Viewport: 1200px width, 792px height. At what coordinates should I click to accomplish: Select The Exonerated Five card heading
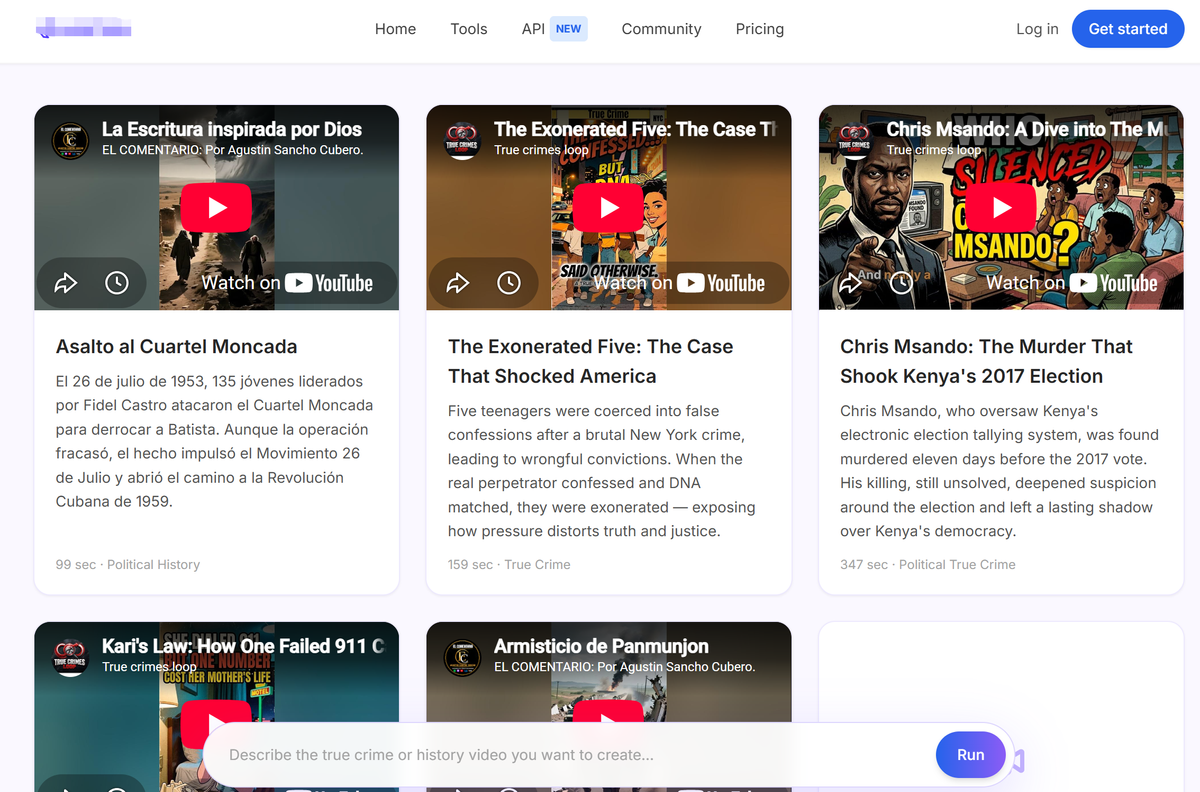coord(590,362)
